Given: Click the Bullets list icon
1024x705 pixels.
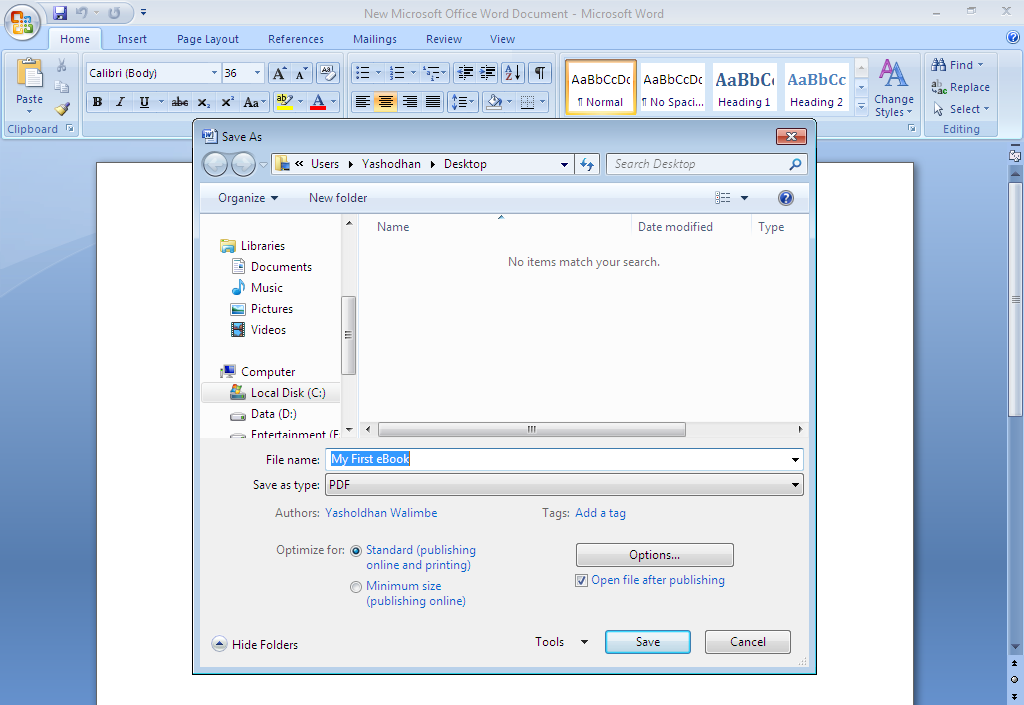Looking at the screenshot, I should [362, 73].
